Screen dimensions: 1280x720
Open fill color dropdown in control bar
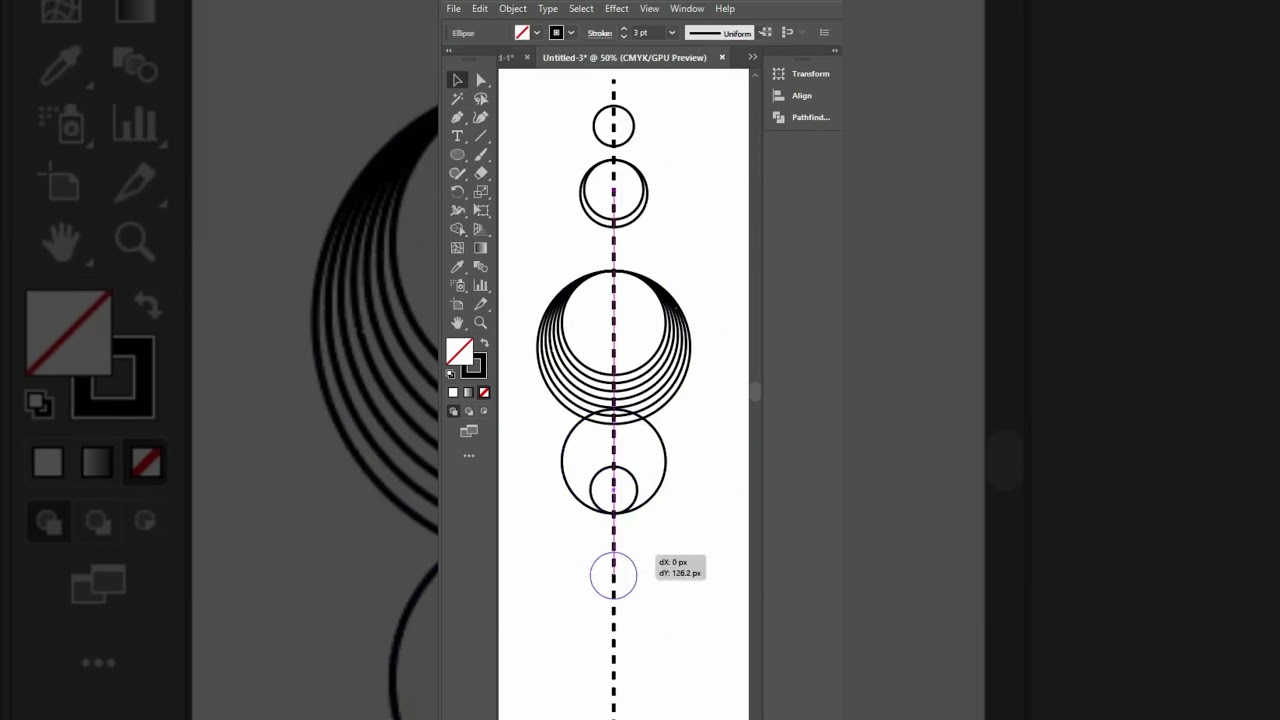(537, 33)
